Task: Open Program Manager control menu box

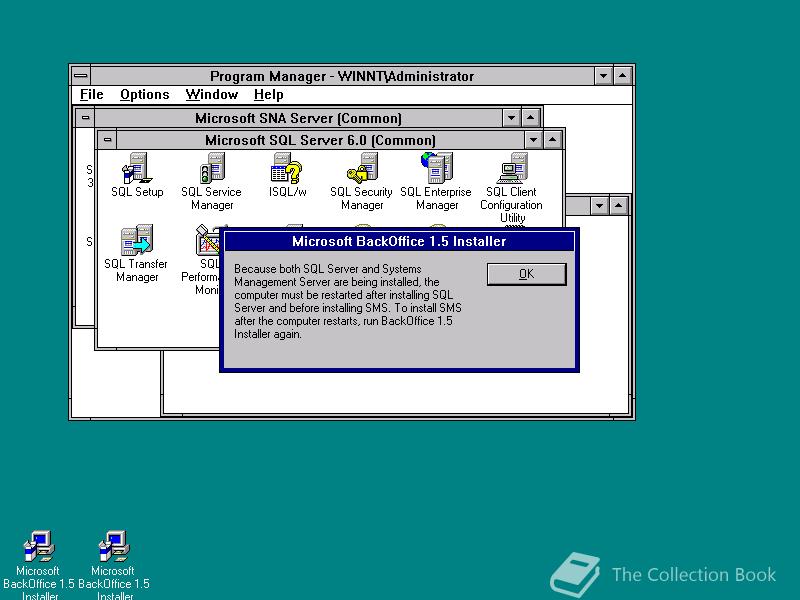Action: 81,76
